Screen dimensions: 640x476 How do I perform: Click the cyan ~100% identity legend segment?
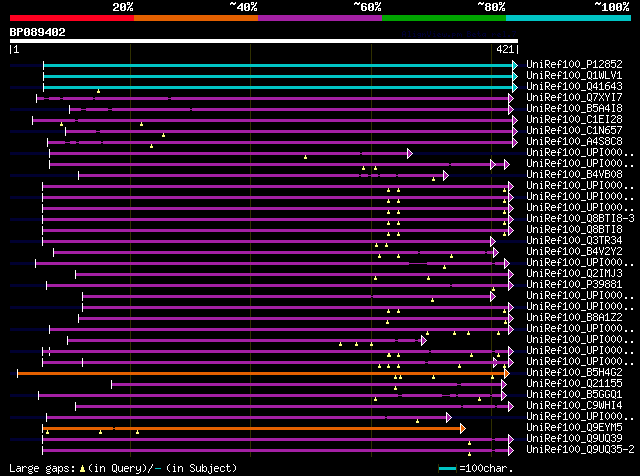coord(569,18)
